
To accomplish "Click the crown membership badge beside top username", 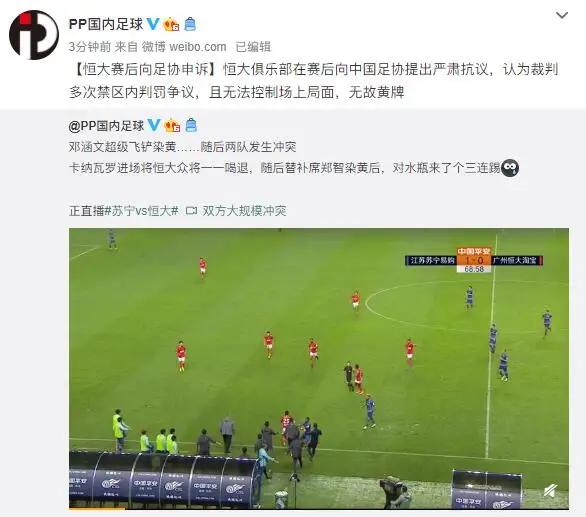I will pyautogui.click(x=172, y=24).
